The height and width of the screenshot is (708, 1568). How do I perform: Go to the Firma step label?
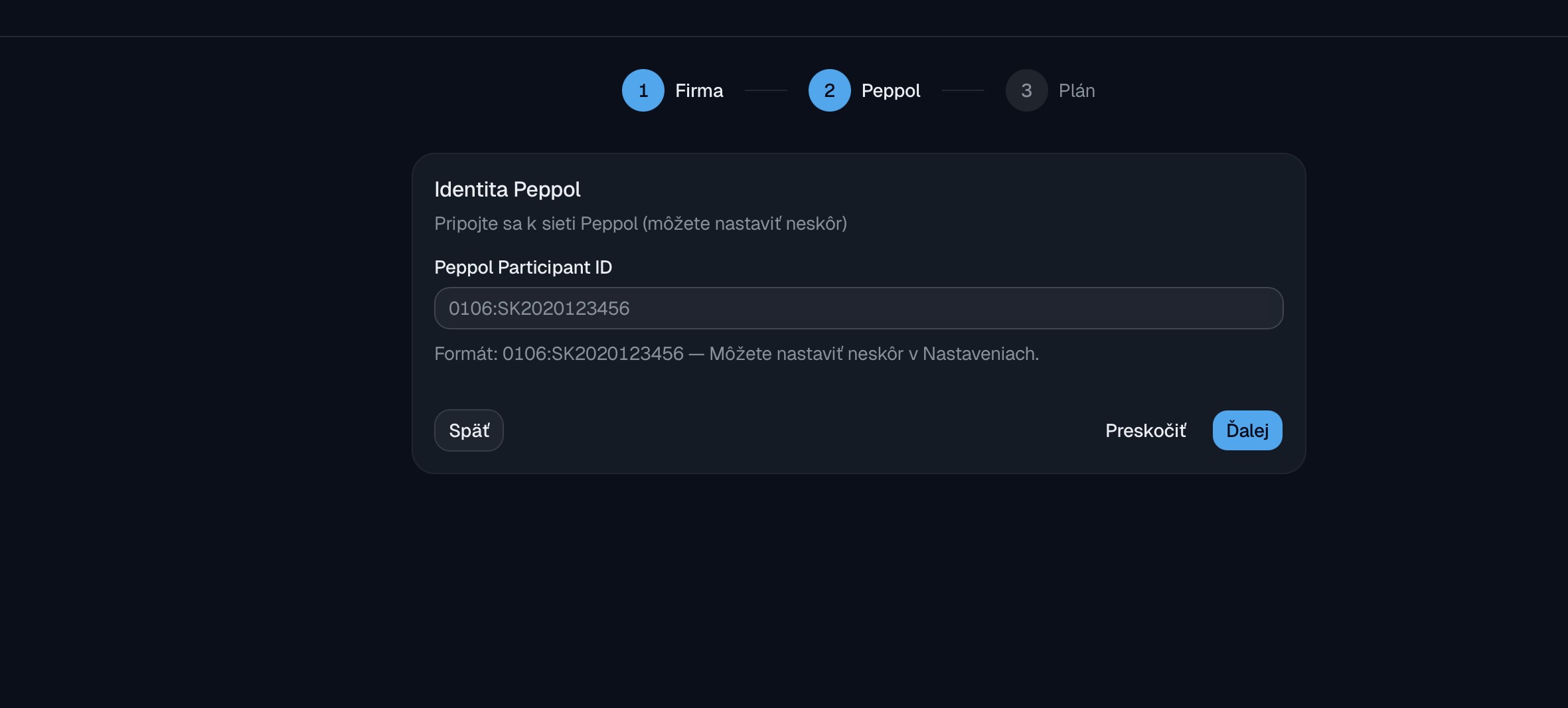pyautogui.click(x=699, y=90)
